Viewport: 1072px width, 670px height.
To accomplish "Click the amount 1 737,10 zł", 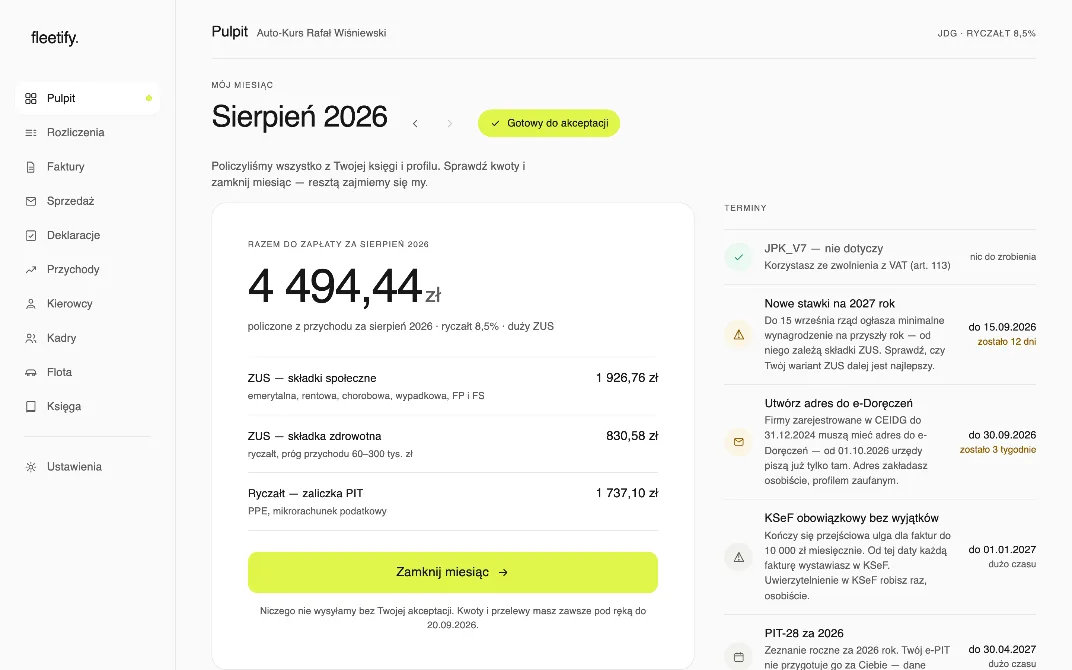I will point(627,493).
